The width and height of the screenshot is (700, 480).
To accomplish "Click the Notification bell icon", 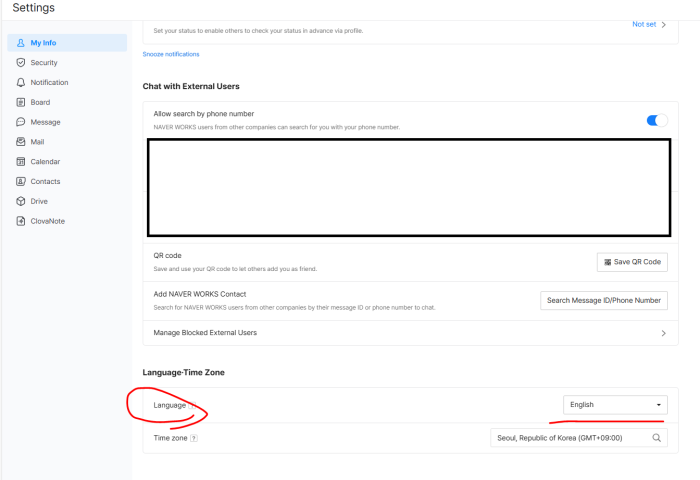I will (20, 83).
